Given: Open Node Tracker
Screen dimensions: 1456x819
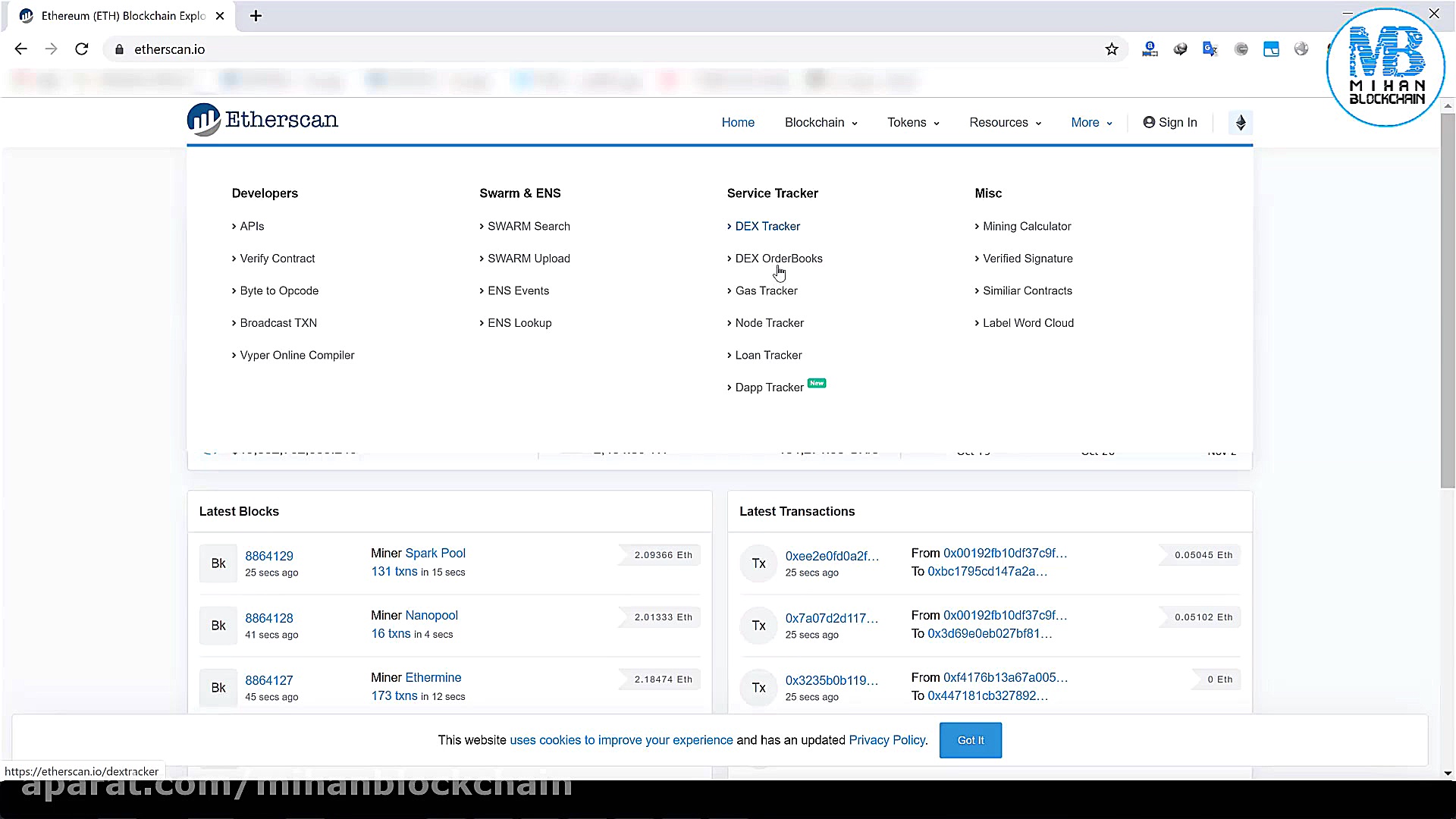Looking at the screenshot, I should [769, 323].
